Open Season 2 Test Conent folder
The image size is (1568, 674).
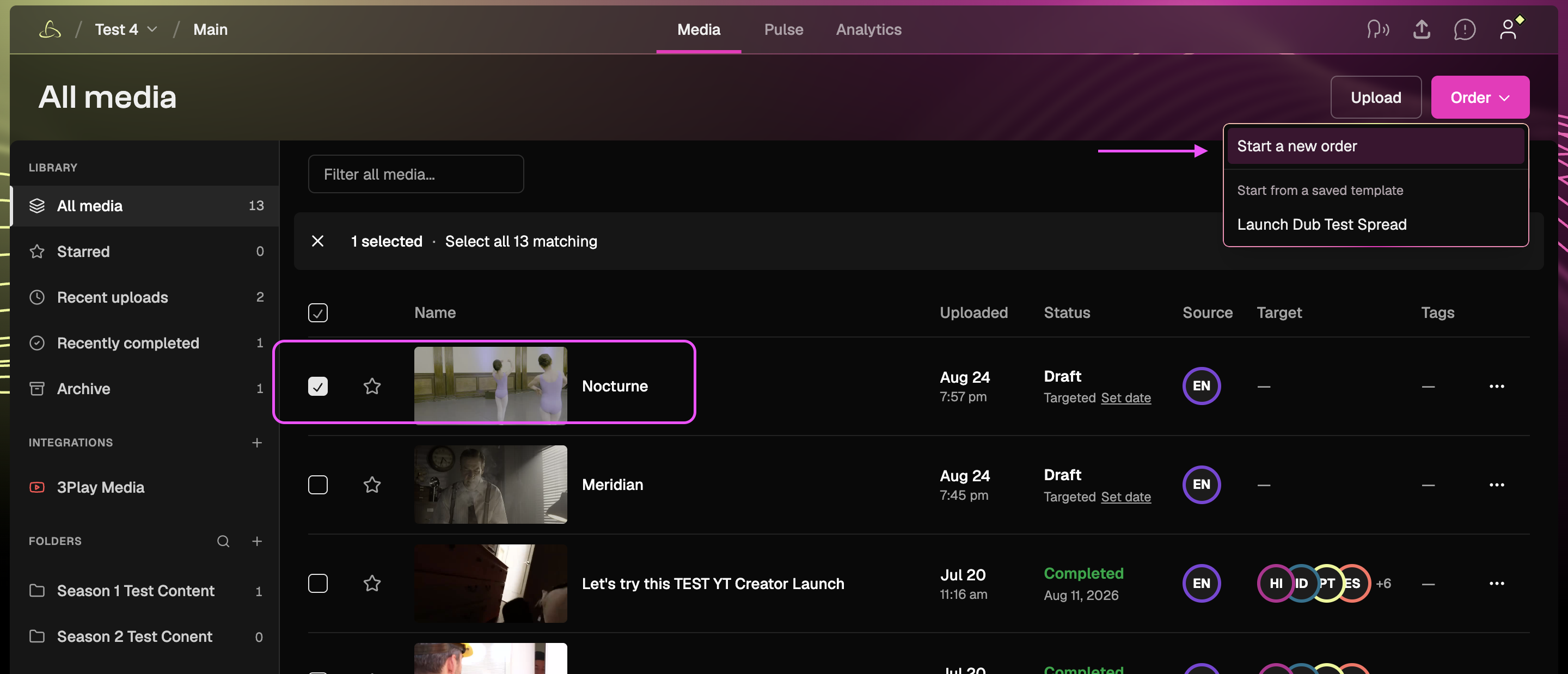pos(145,636)
